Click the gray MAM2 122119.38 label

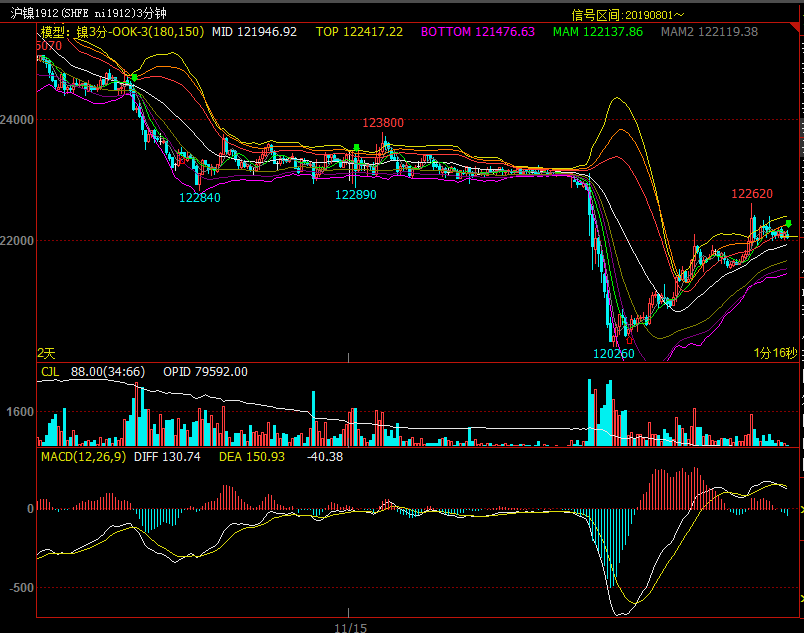point(709,32)
